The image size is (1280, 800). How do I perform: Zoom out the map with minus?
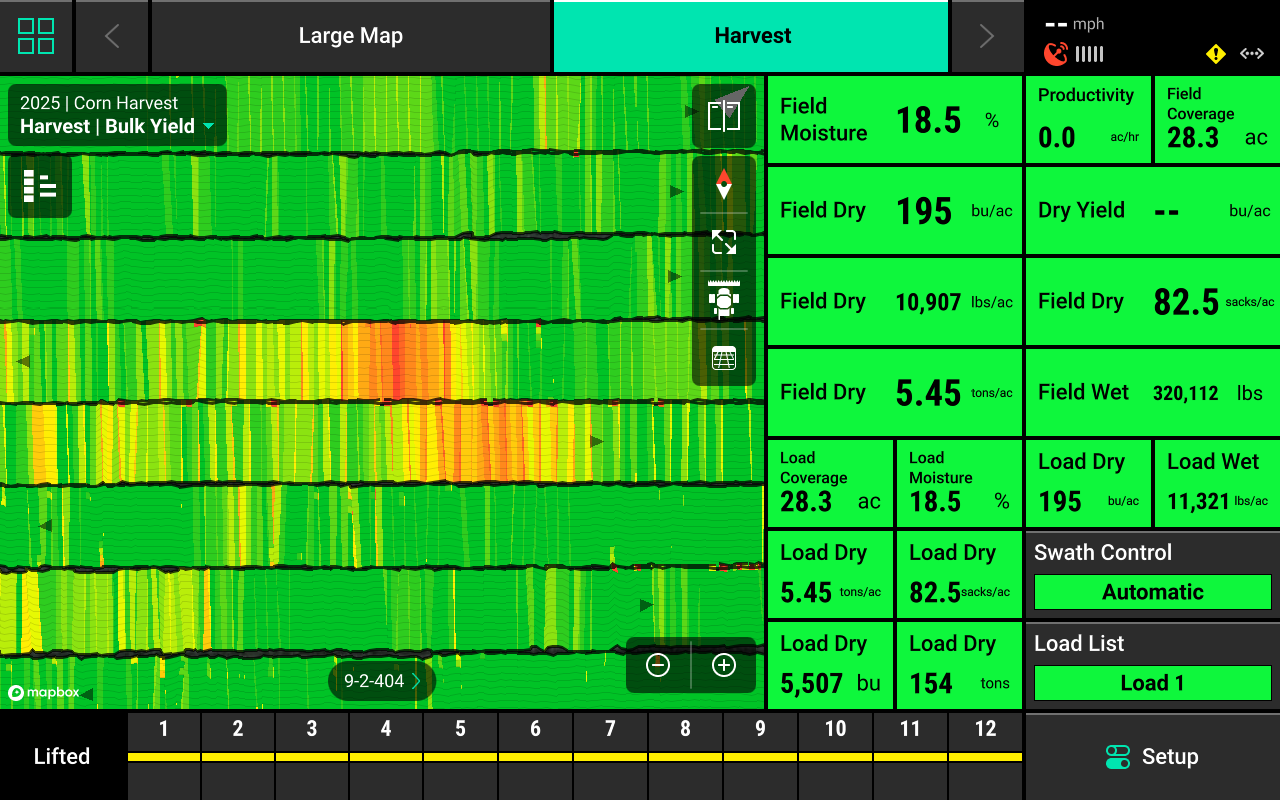[x=658, y=665]
